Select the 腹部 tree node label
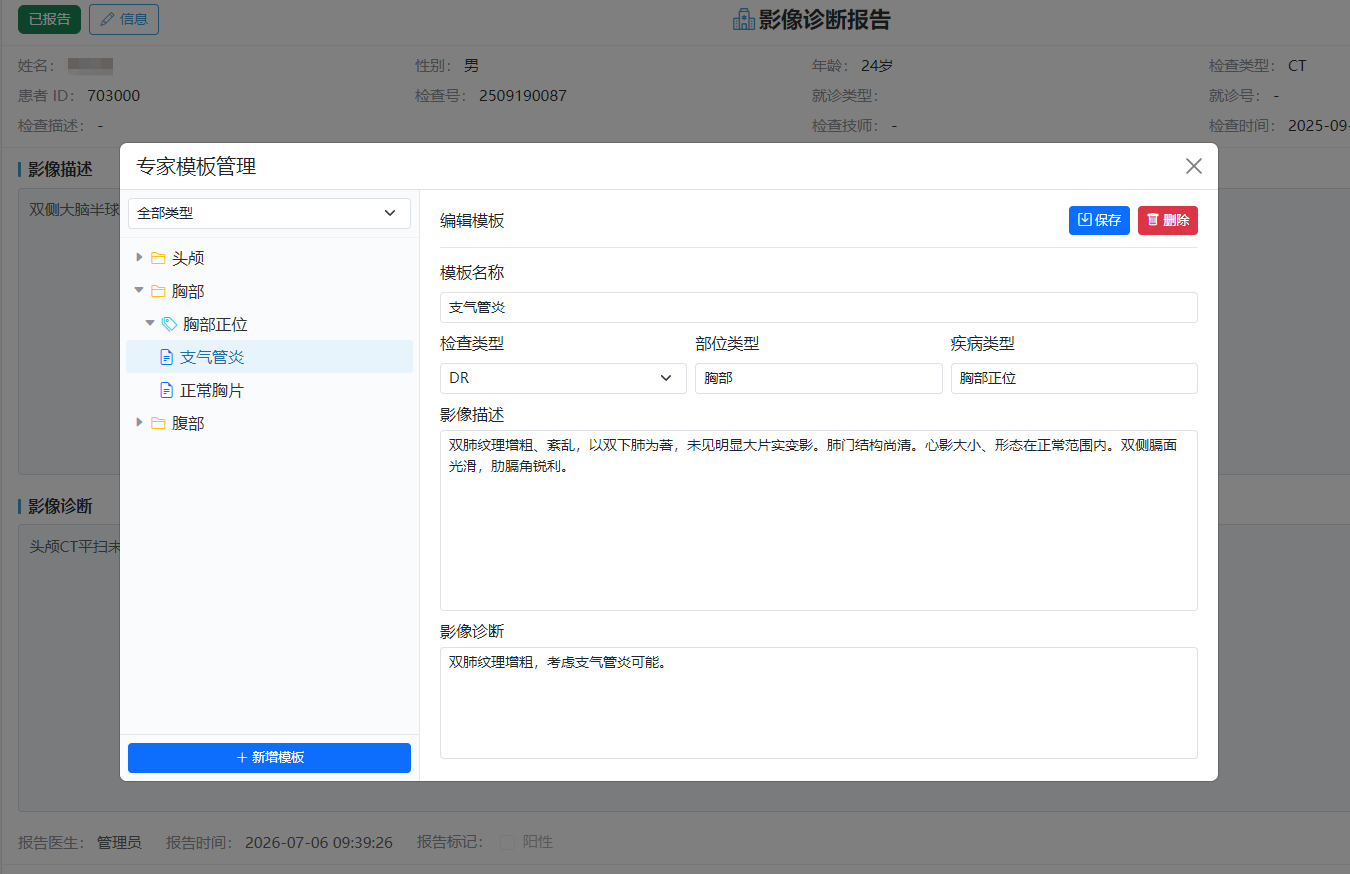Image resolution: width=1350 pixels, height=874 pixels. [x=188, y=423]
